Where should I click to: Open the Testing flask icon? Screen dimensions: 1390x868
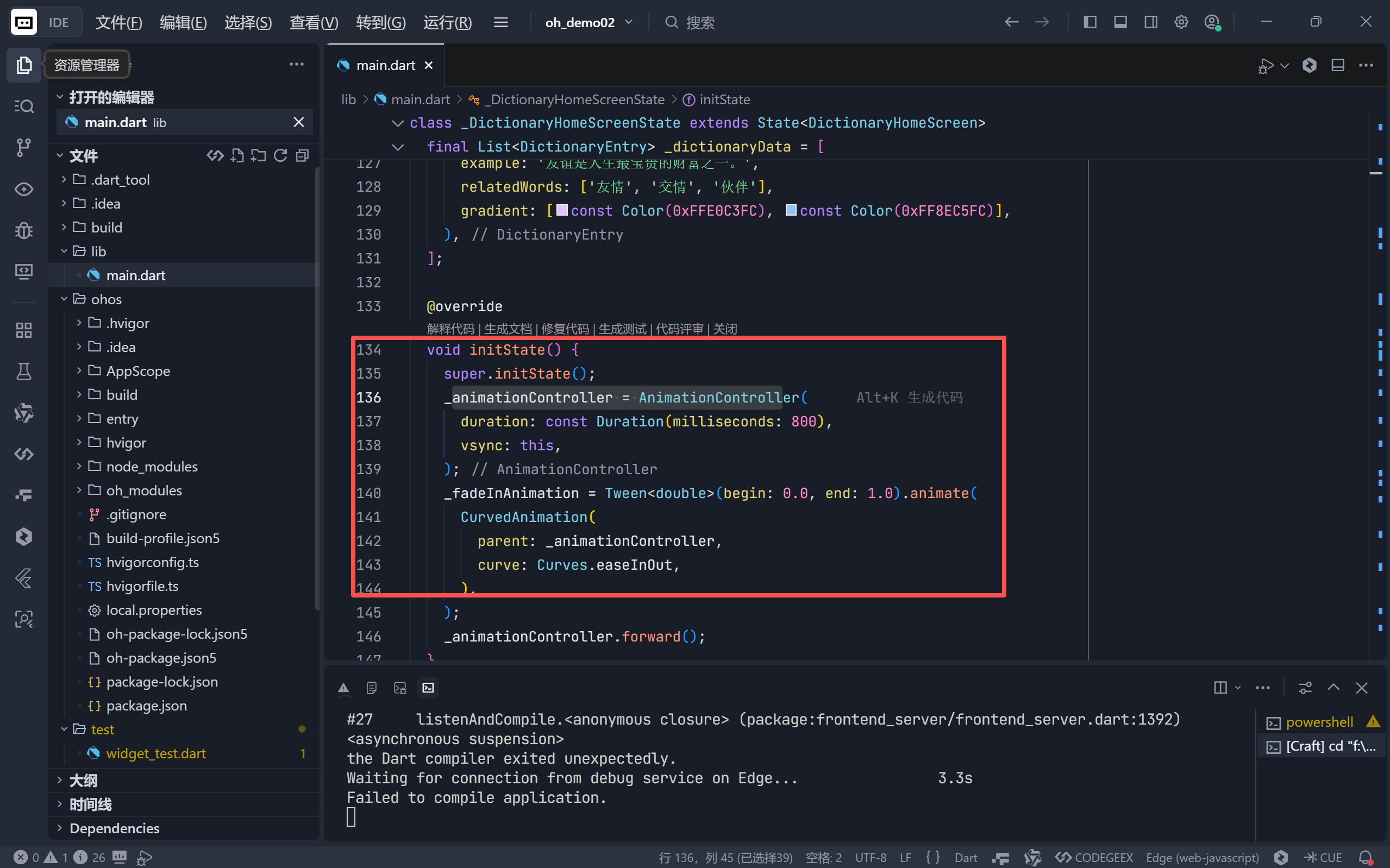[x=23, y=372]
